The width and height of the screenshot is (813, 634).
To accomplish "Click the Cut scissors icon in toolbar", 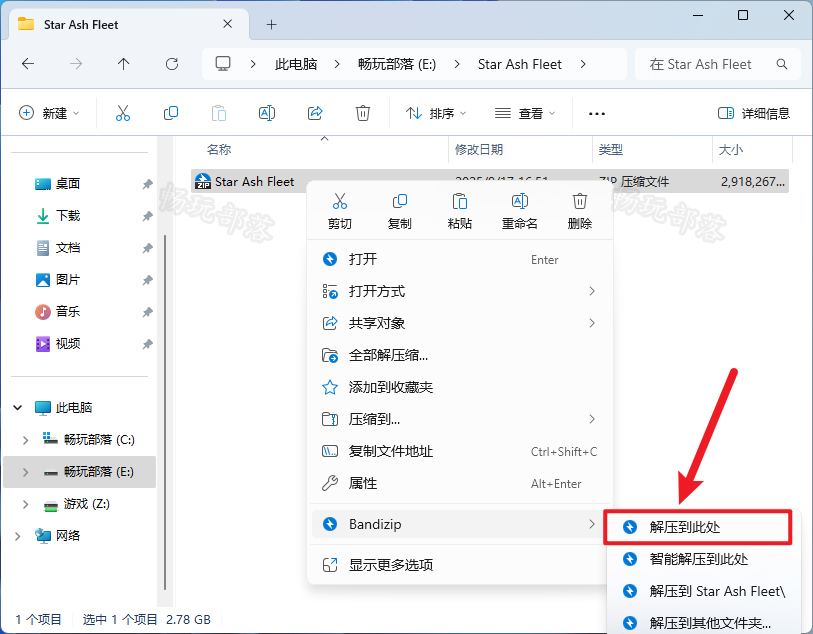I will click(123, 113).
